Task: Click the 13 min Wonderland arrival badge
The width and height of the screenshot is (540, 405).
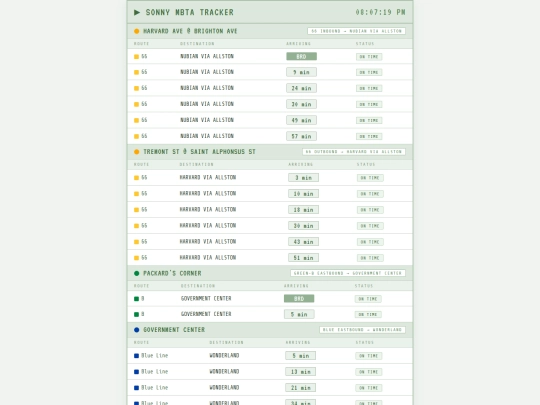Action: tap(300, 372)
